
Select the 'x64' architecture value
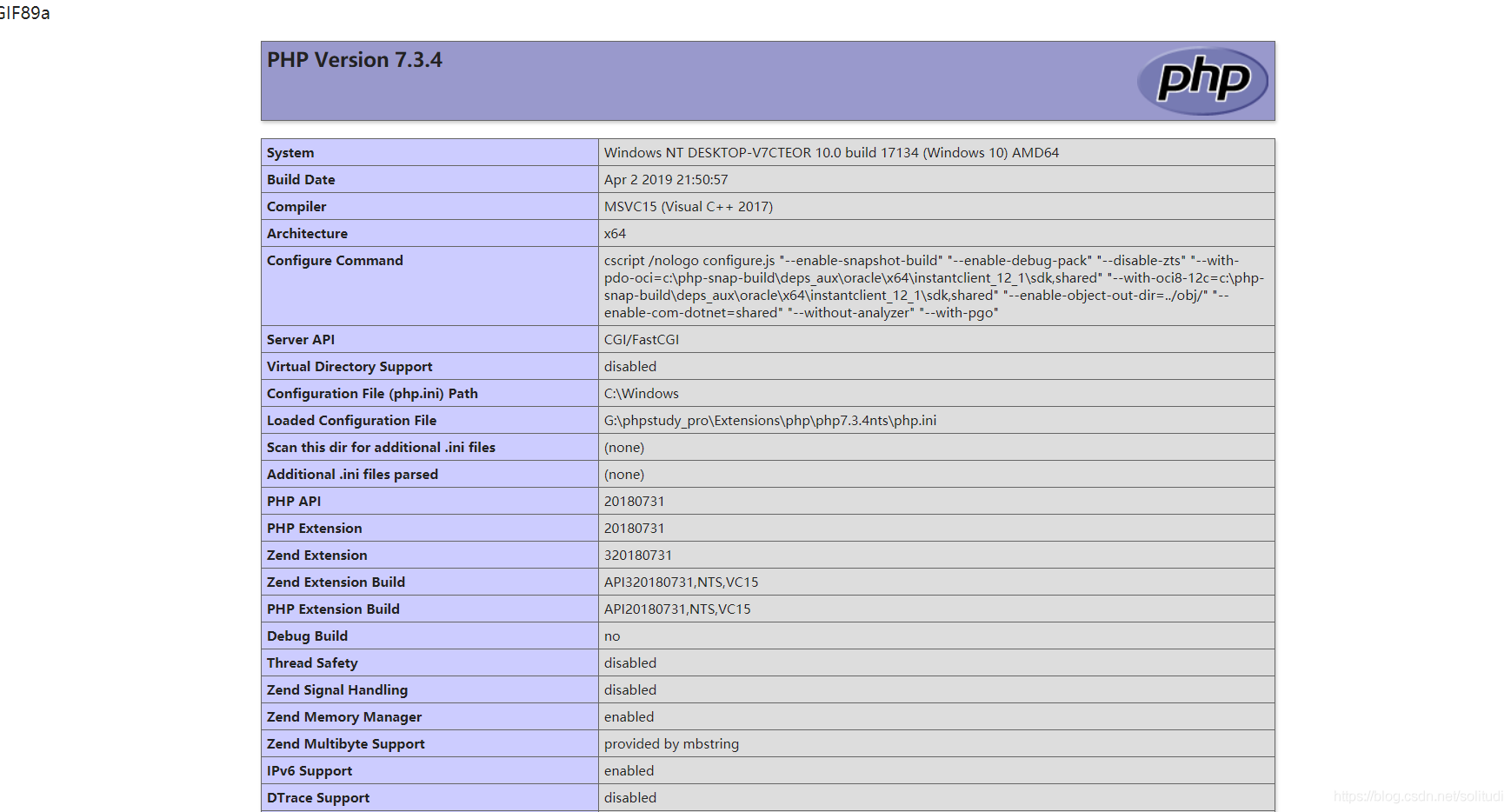tap(615, 234)
